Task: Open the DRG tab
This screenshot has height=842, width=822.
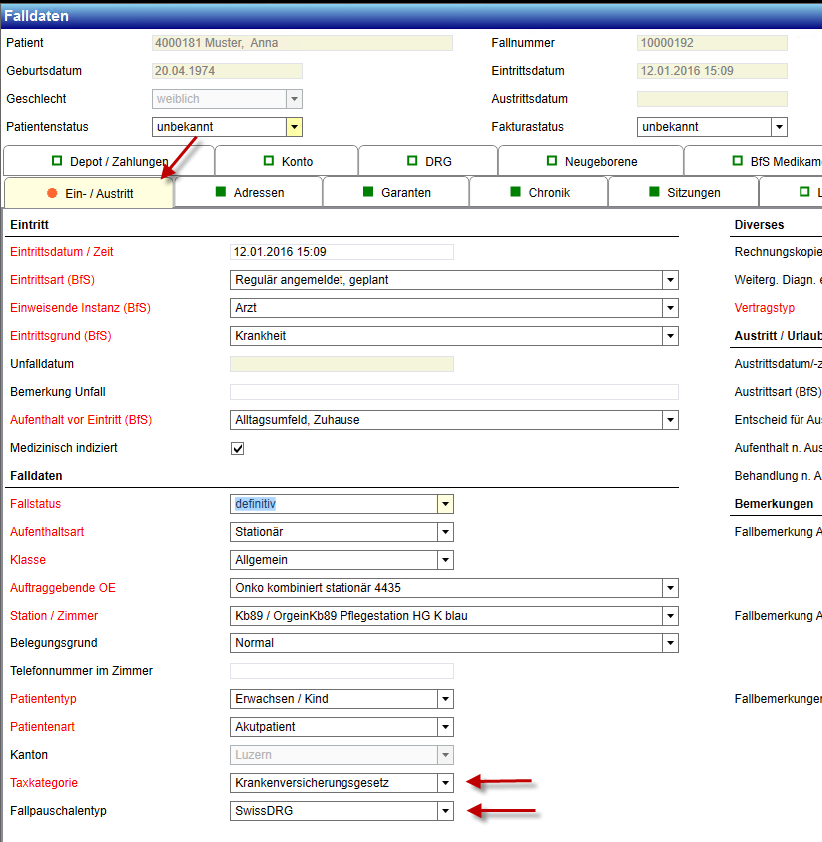Action: 428,161
